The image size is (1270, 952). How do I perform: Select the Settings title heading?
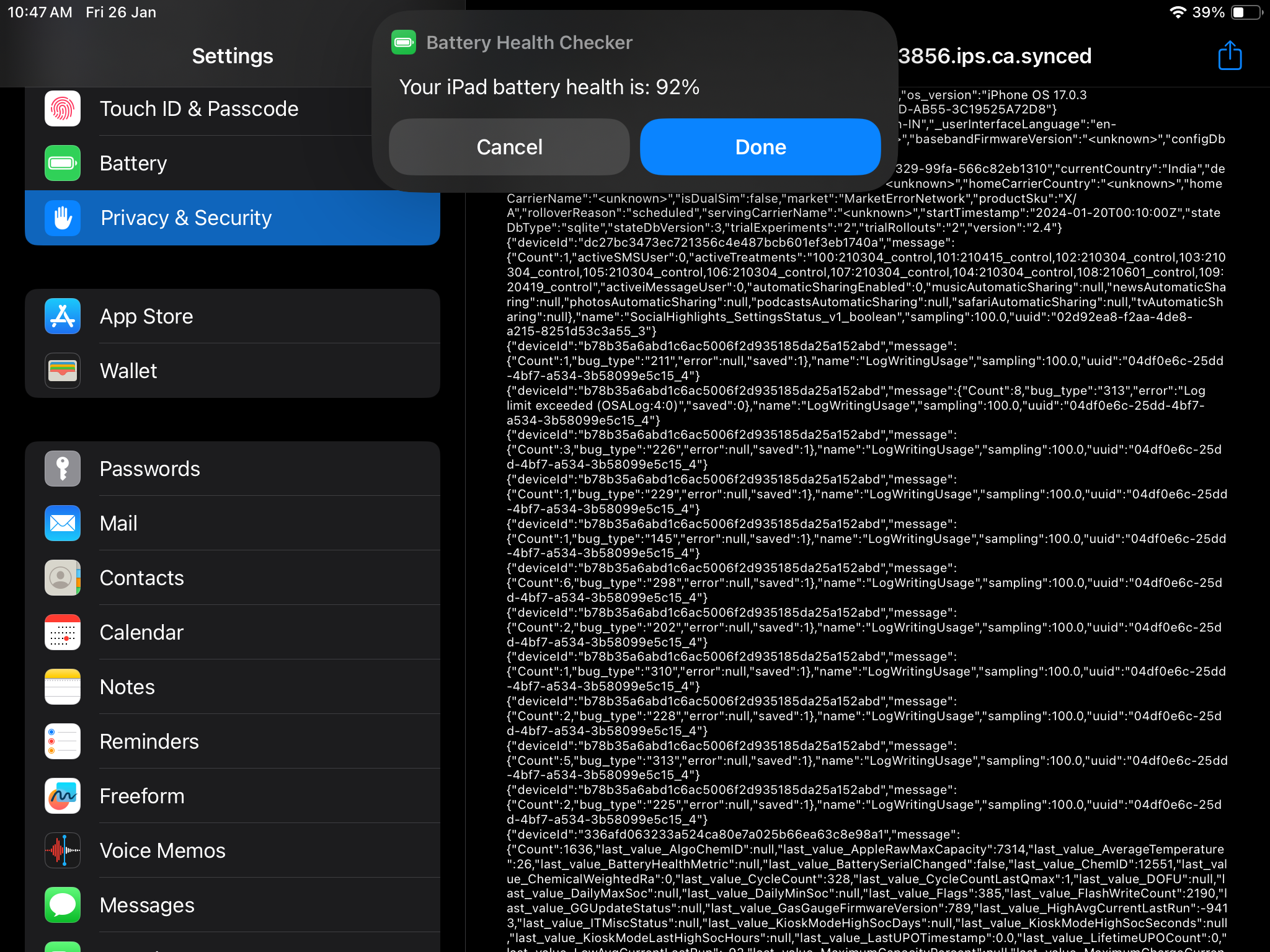[233, 56]
